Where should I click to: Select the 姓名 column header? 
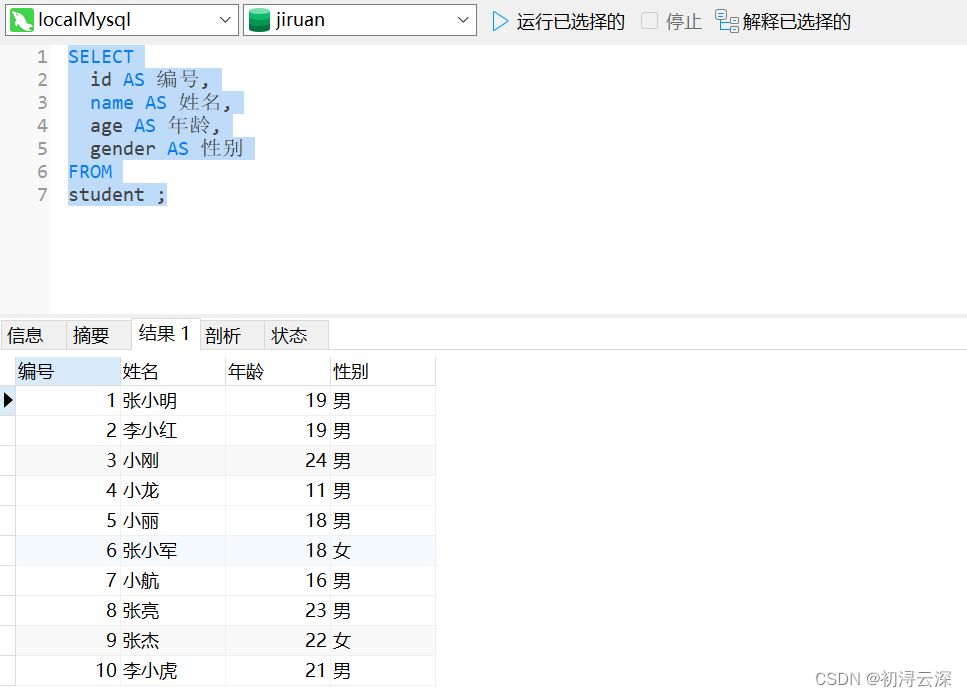(173, 371)
